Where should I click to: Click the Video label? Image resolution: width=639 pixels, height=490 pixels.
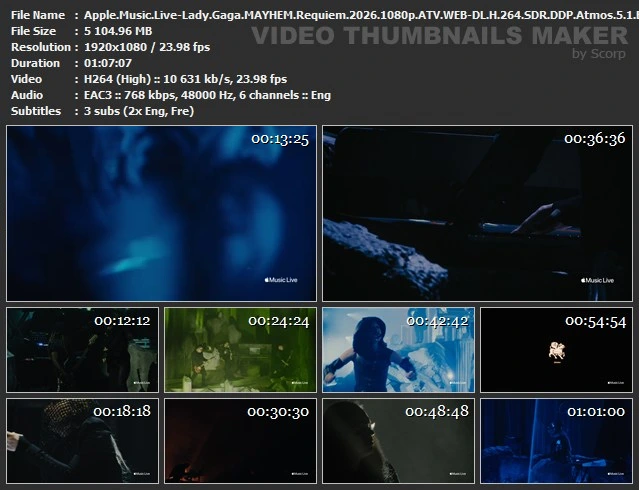[x=26, y=79]
